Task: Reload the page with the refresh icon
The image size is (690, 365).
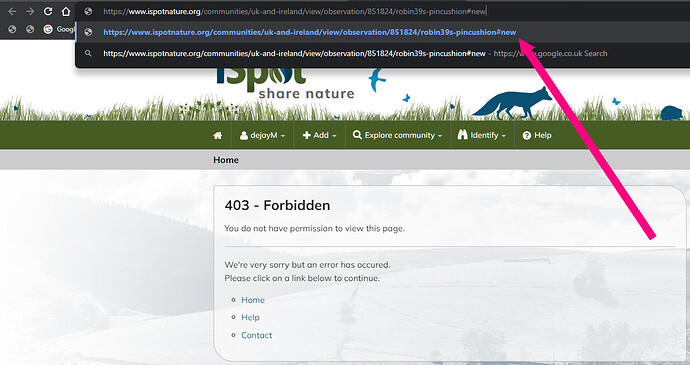Action: click(48, 11)
